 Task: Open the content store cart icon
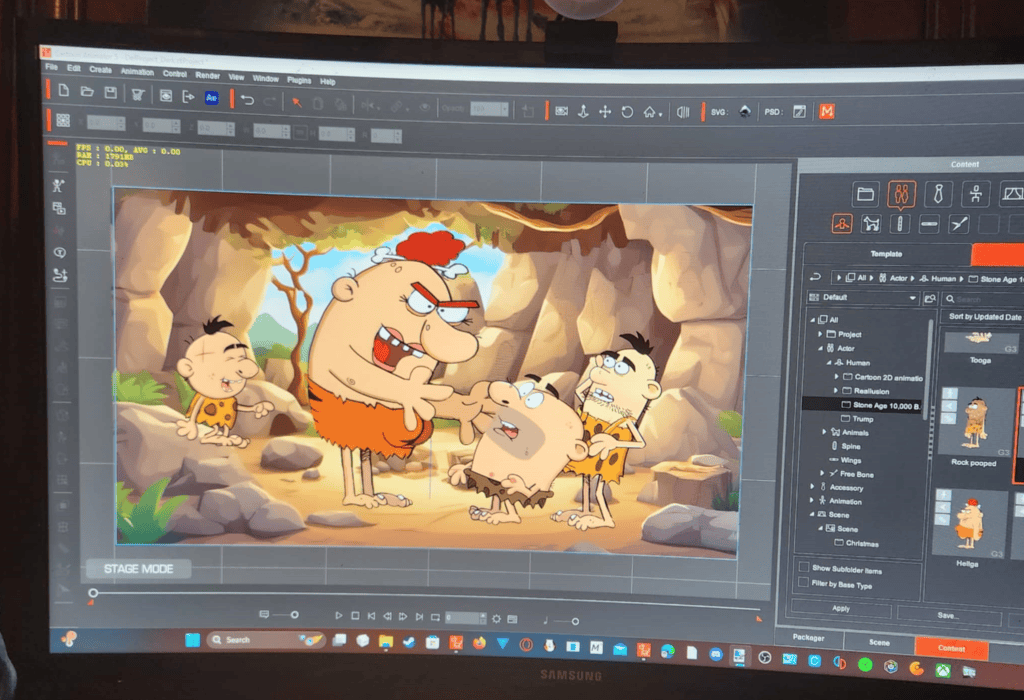[x=138, y=95]
